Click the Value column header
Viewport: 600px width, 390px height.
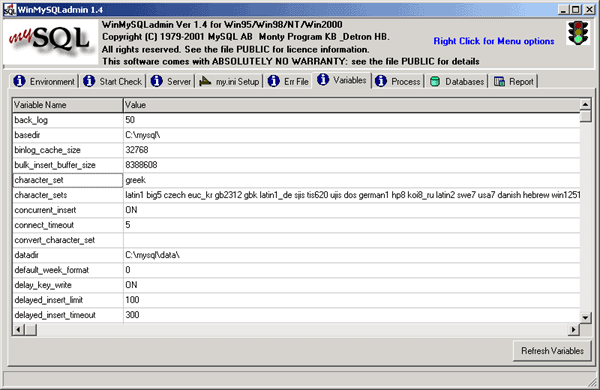(x=352, y=105)
